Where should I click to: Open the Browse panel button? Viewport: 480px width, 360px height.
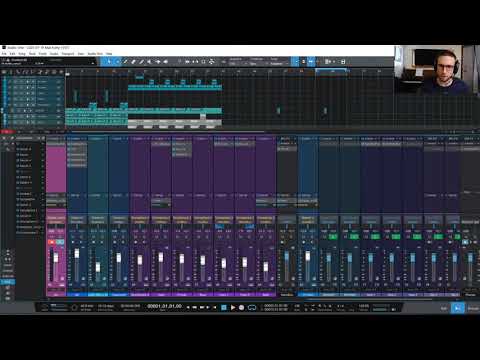[473, 308]
